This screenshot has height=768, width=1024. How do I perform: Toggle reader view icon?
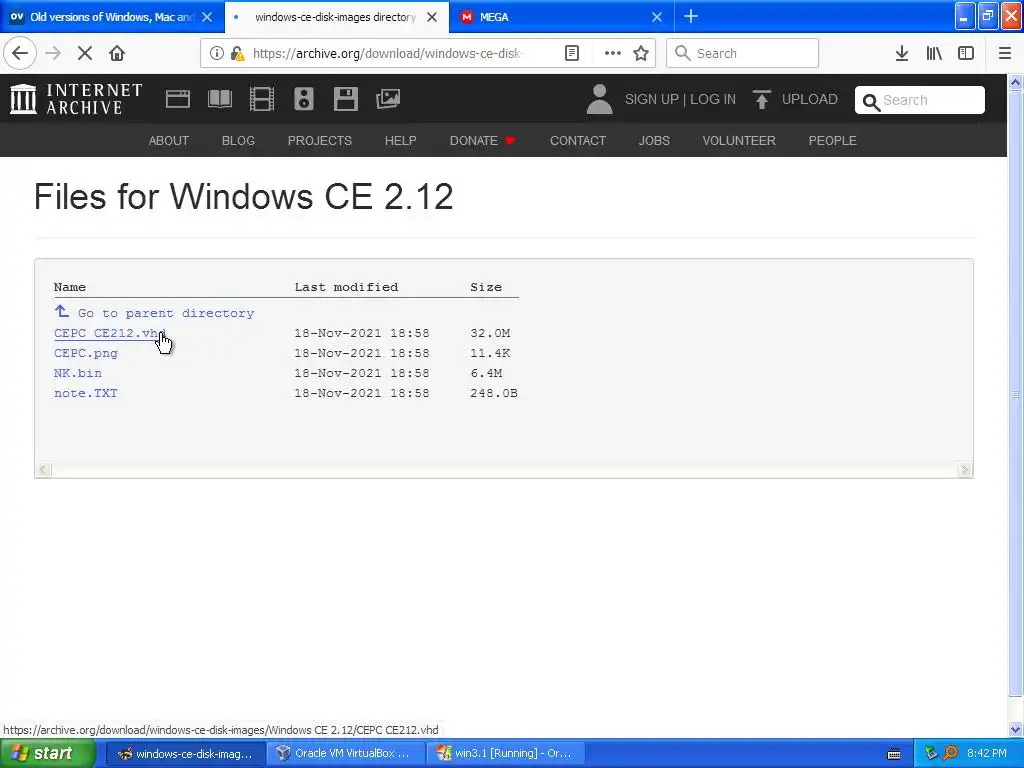pyautogui.click(x=572, y=54)
